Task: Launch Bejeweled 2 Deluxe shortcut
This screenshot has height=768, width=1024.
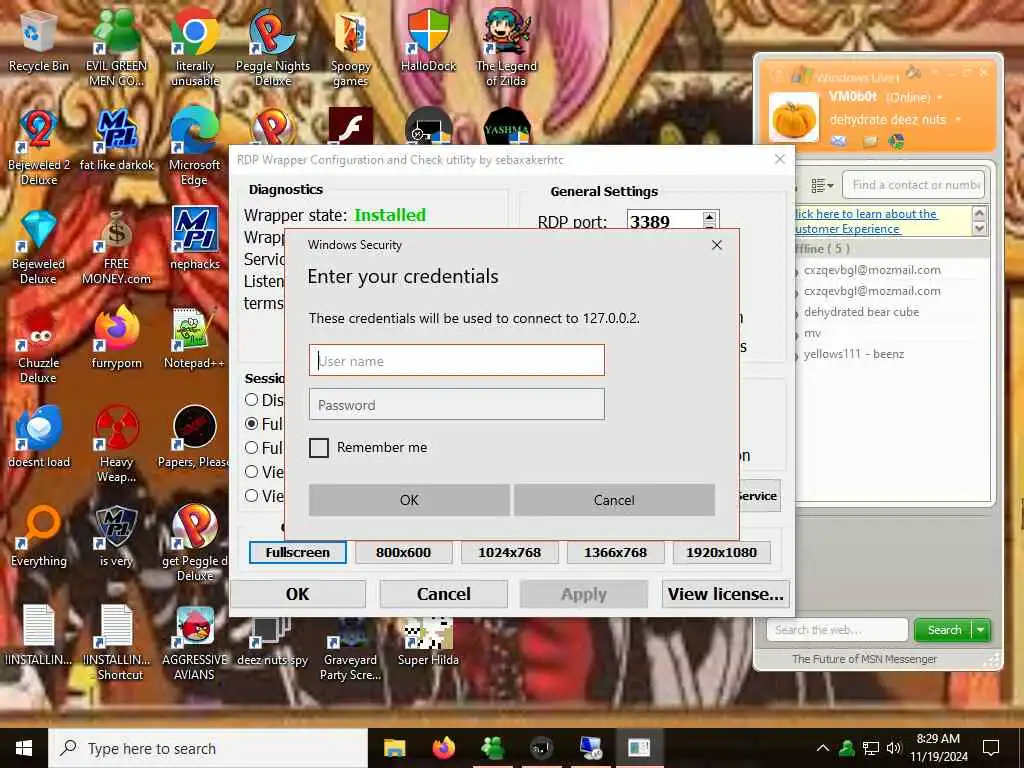Action: 39,148
